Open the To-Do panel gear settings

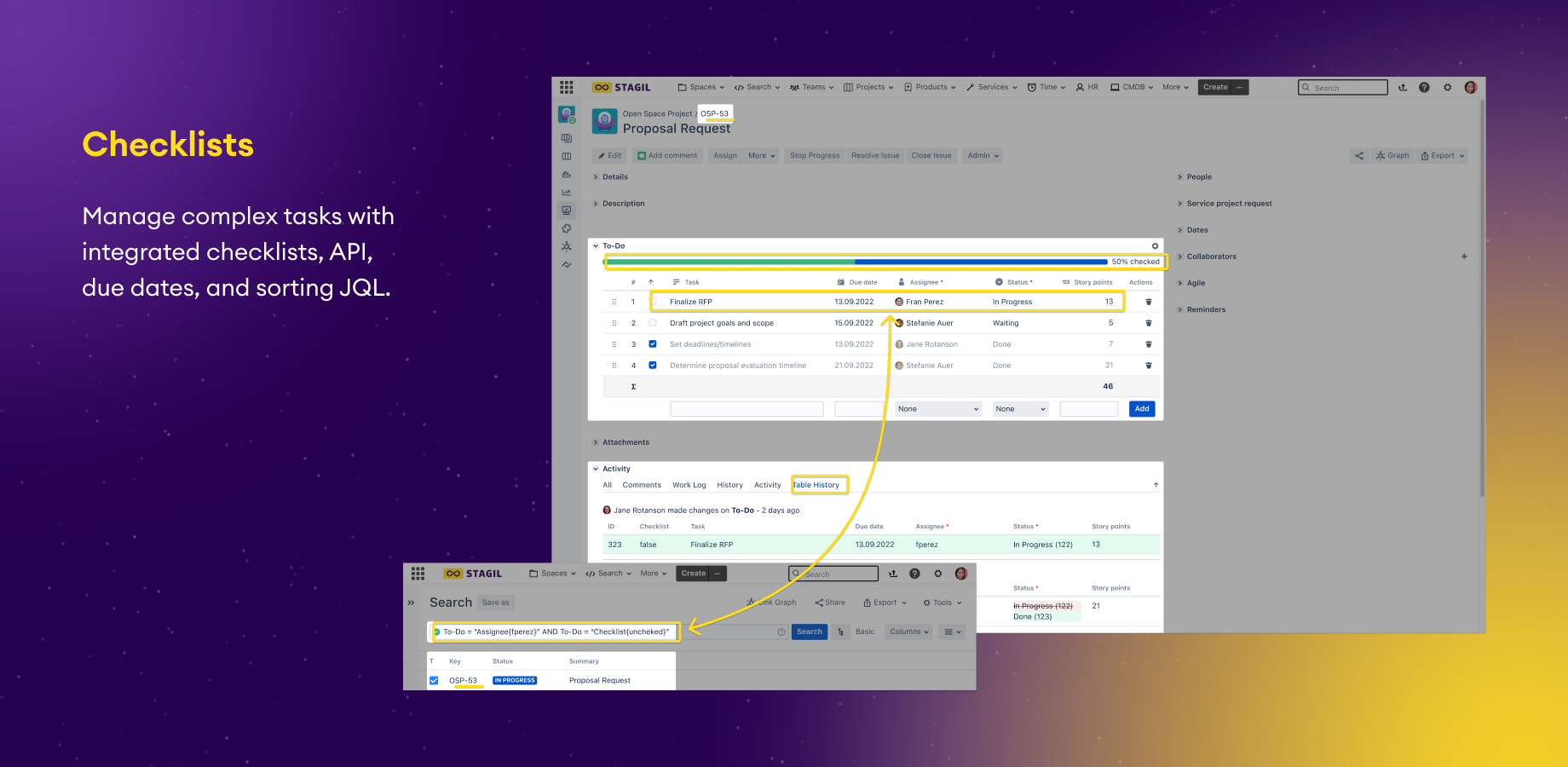1156,246
